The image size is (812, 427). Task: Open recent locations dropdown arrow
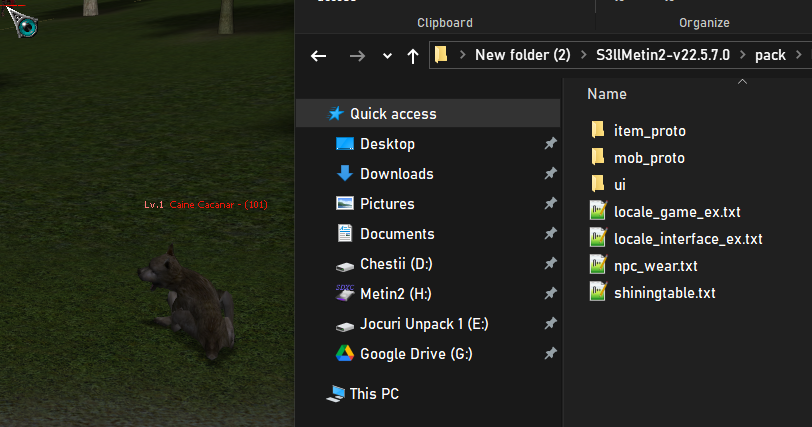(387, 56)
